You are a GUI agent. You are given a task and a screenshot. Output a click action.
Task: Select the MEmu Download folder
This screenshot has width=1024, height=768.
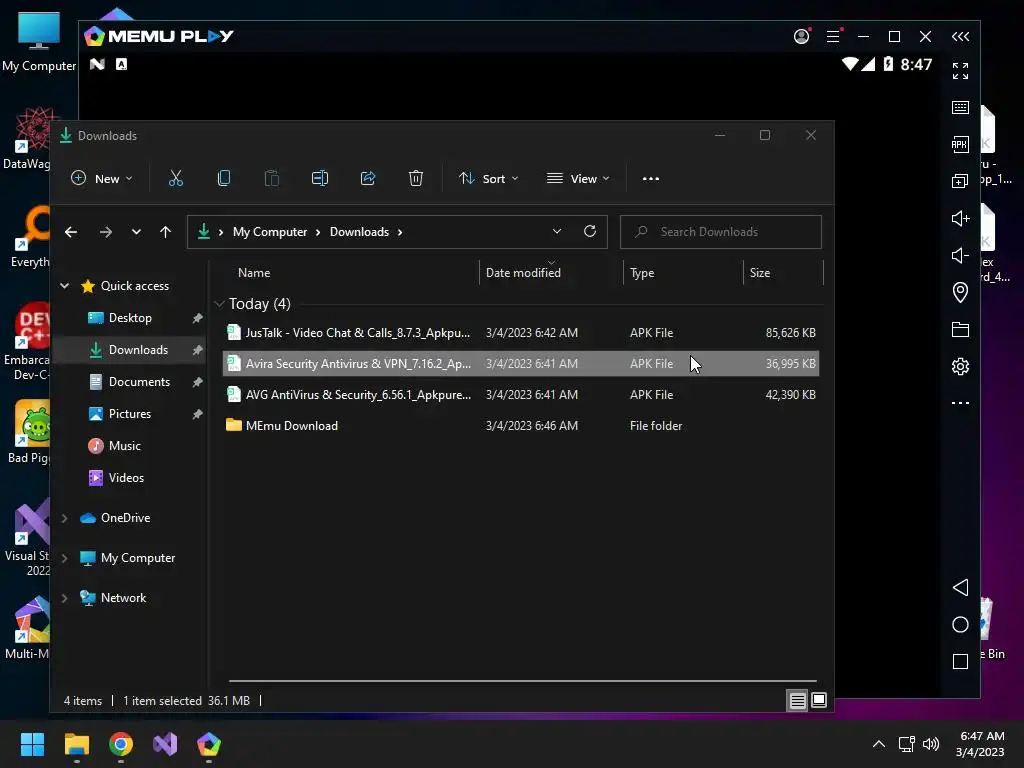click(520, 426)
